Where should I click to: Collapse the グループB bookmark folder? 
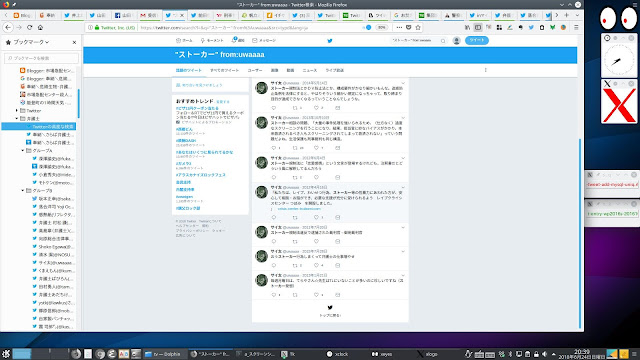[23, 191]
